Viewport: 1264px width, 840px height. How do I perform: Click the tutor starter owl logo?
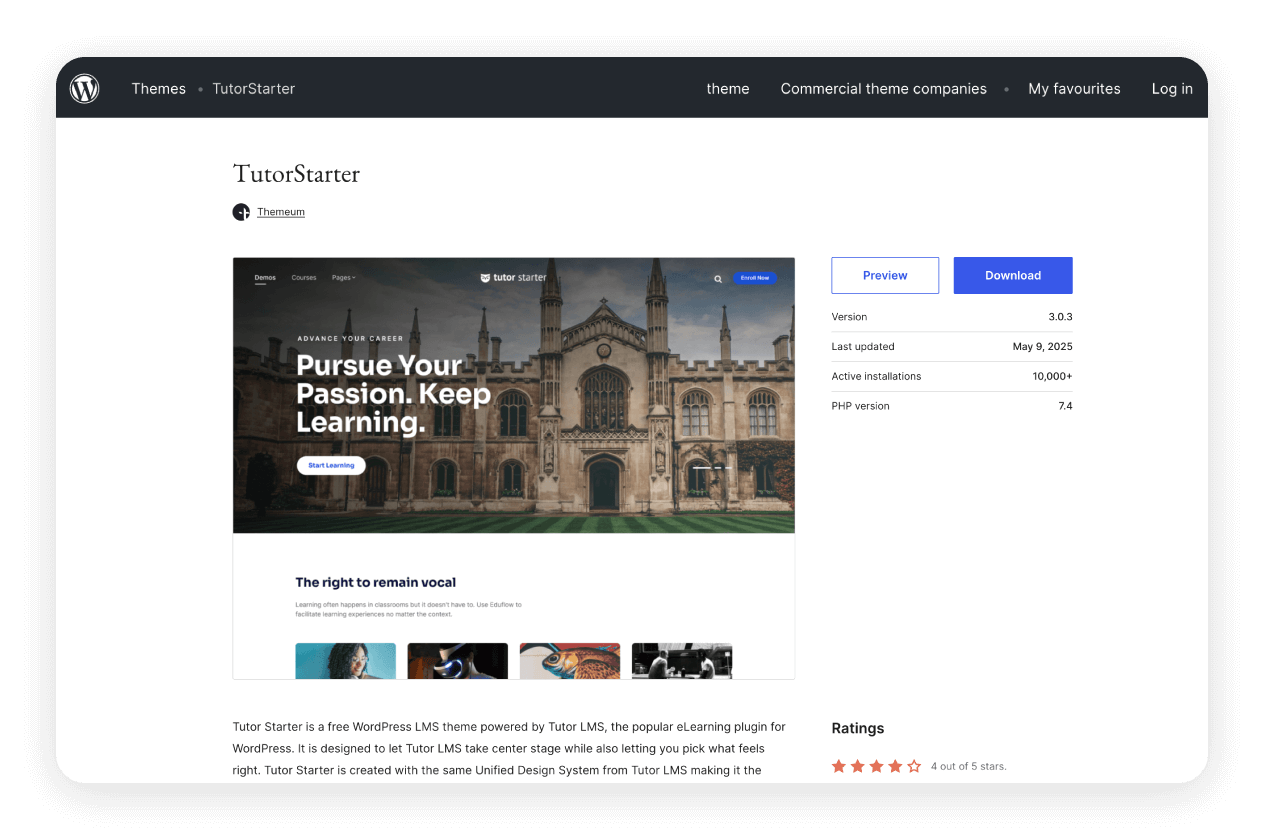[486, 278]
